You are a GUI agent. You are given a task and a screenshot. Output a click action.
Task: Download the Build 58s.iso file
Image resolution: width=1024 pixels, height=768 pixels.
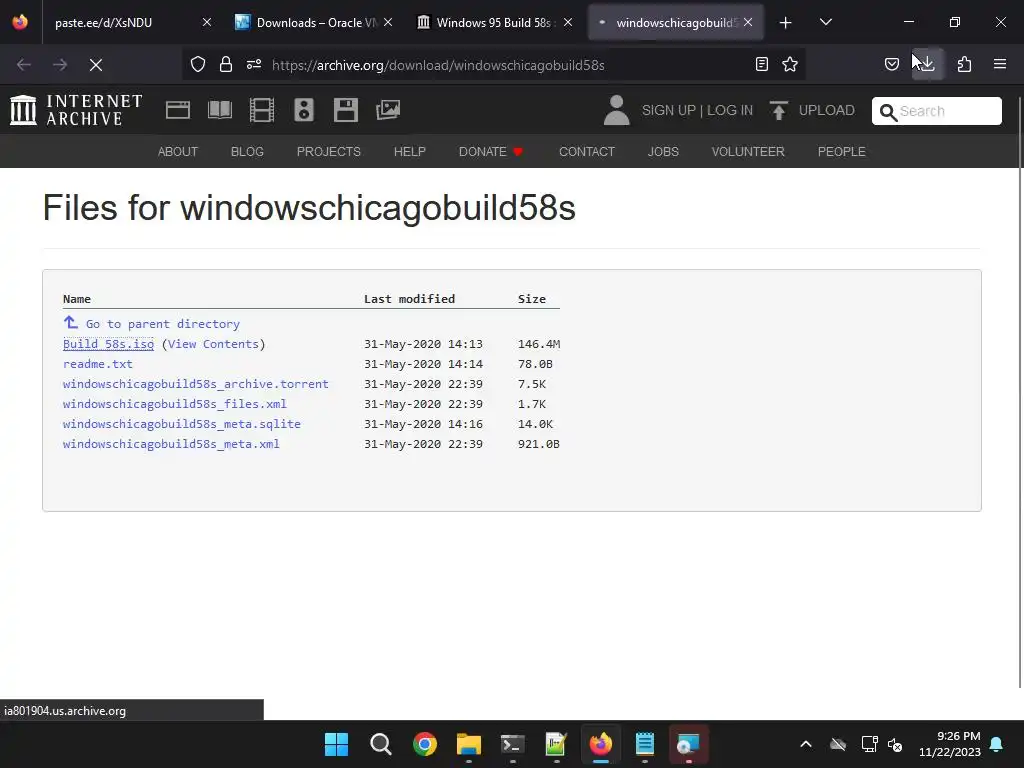pos(108,344)
